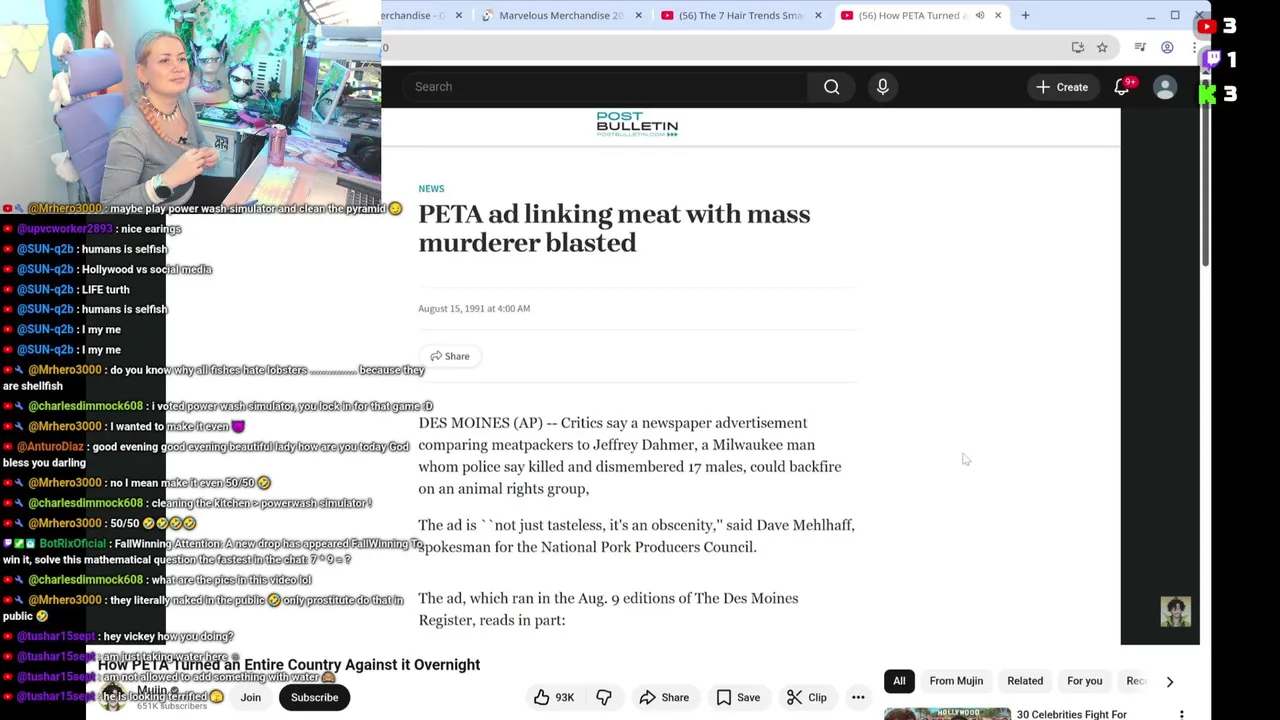Image resolution: width=1280 pixels, height=720 pixels.
Task: Click the chat message 'Hollywood vs social media'
Action: pos(147,269)
